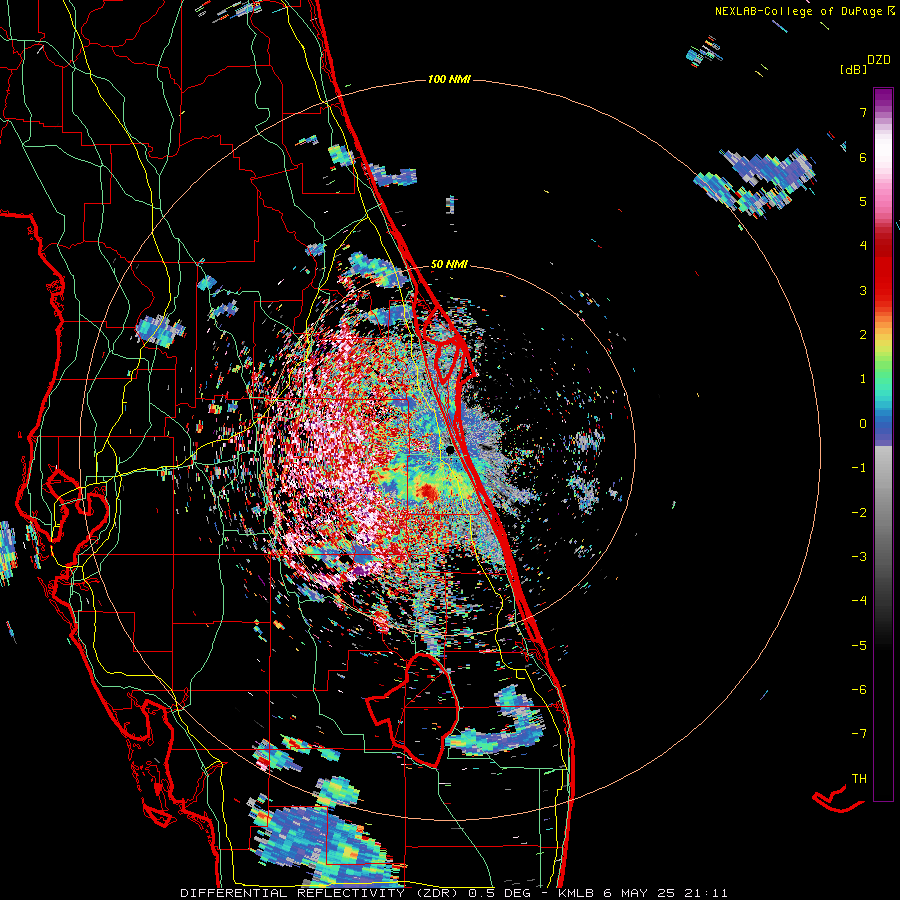The height and width of the screenshot is (900, 900).
Task: Click the TH threshold label on the scale
Action: [859, 779]
